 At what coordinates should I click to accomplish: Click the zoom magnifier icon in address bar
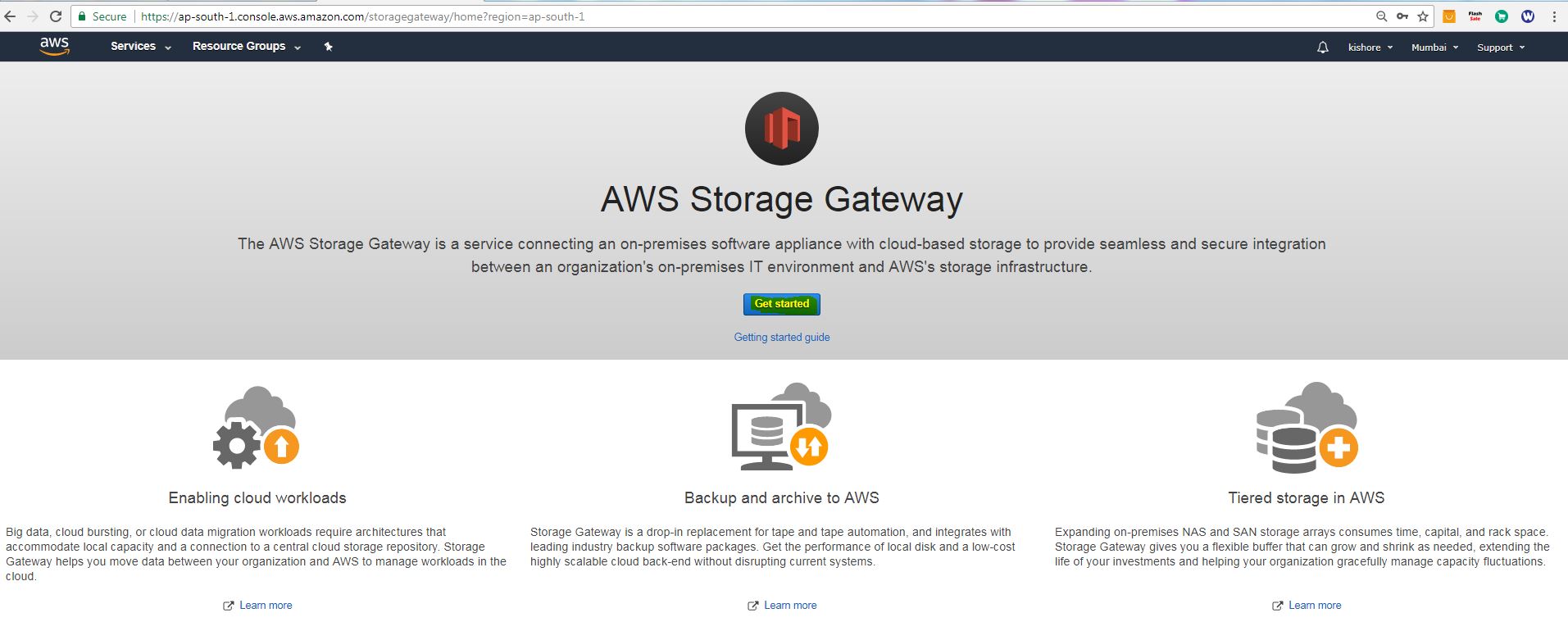click(1381, 16)
